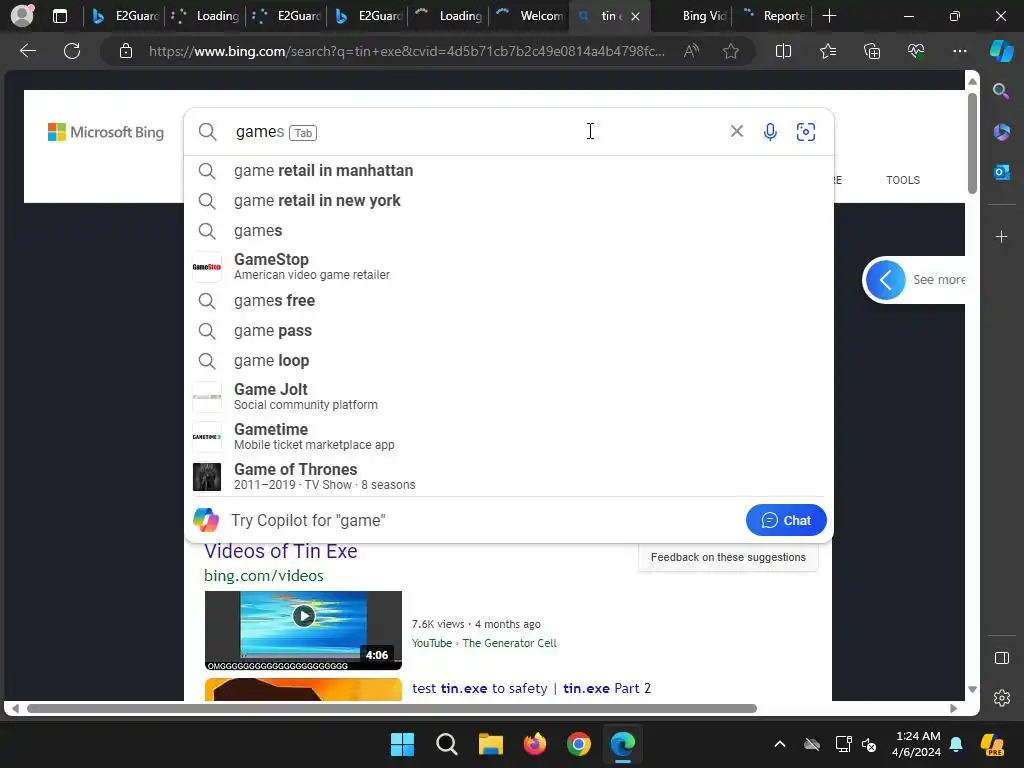1024x768 pixels.
Task: Open bing.com/videos link
Action: (x=263, y=575)
